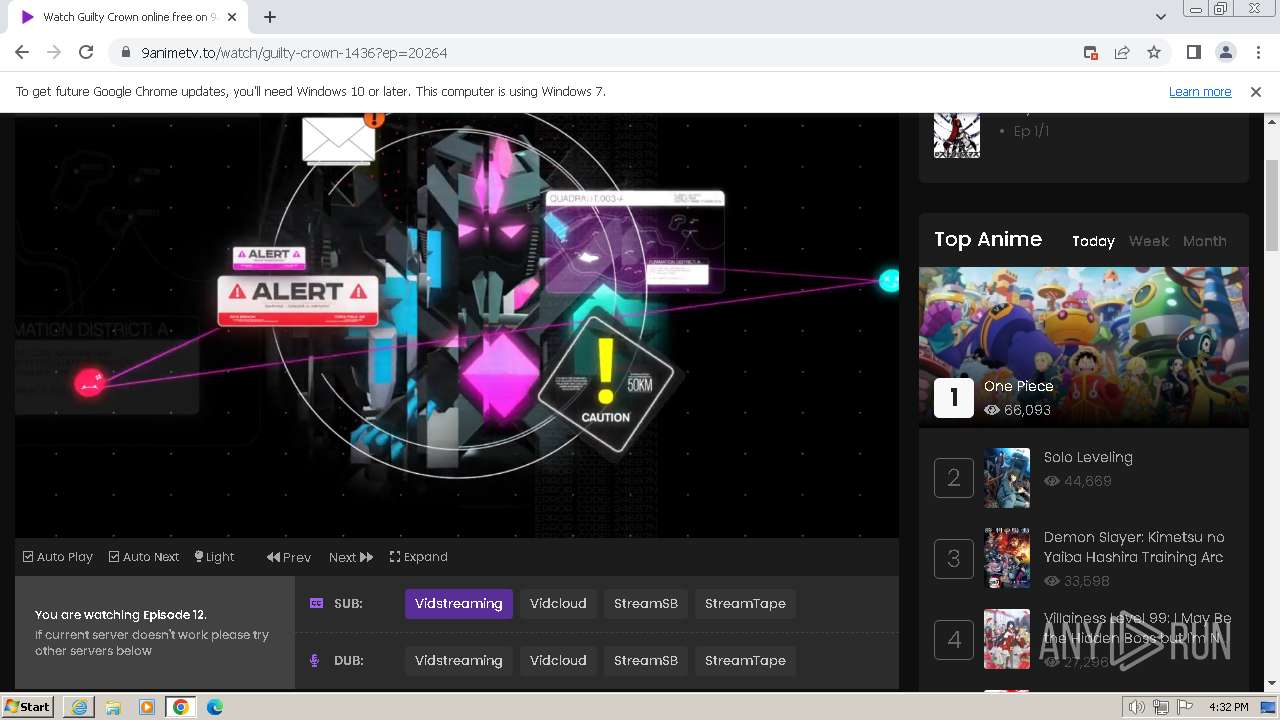Open the Chrome profile menu
The image size is (1280, 720).
coord(1225,52)
